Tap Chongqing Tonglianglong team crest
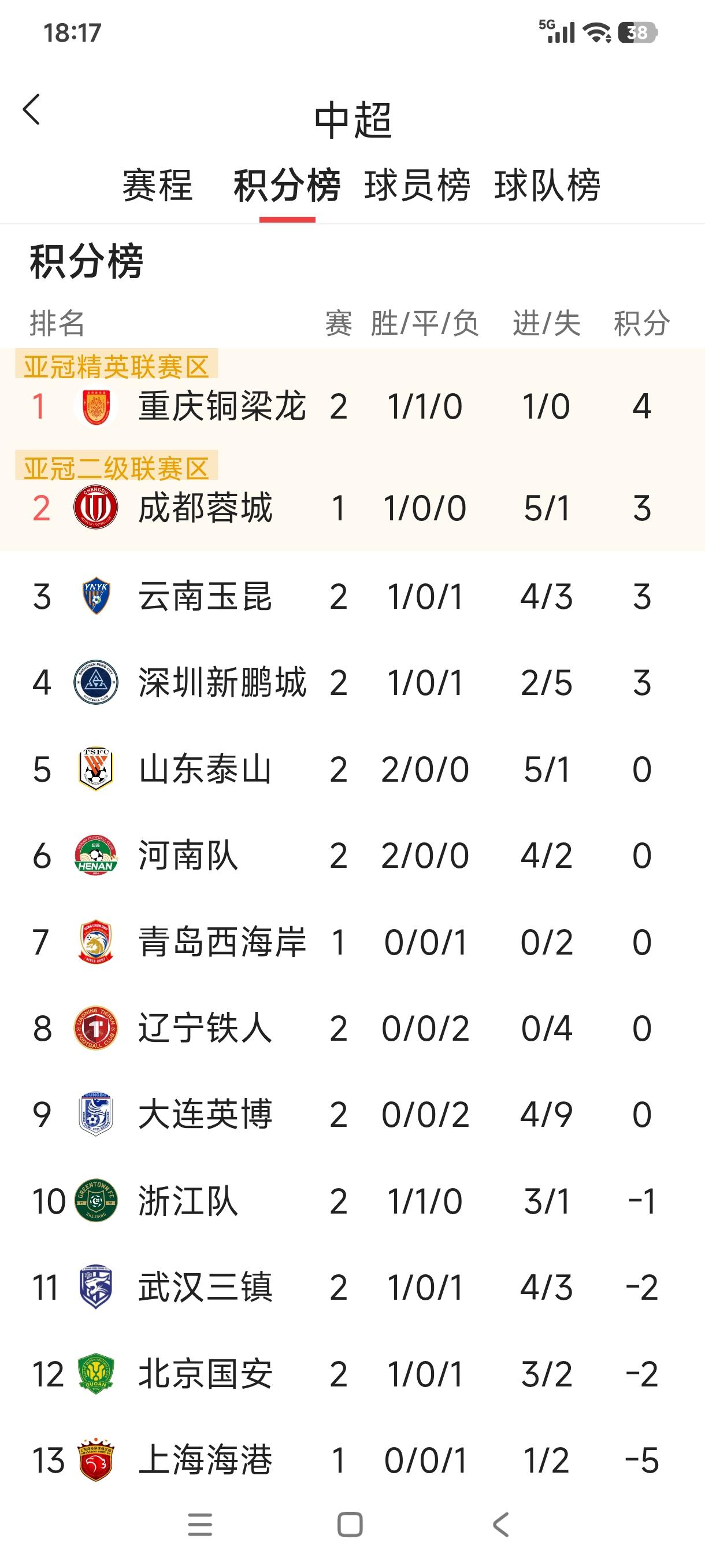Screen dimensions: 705x1568 tap(95, 406)
